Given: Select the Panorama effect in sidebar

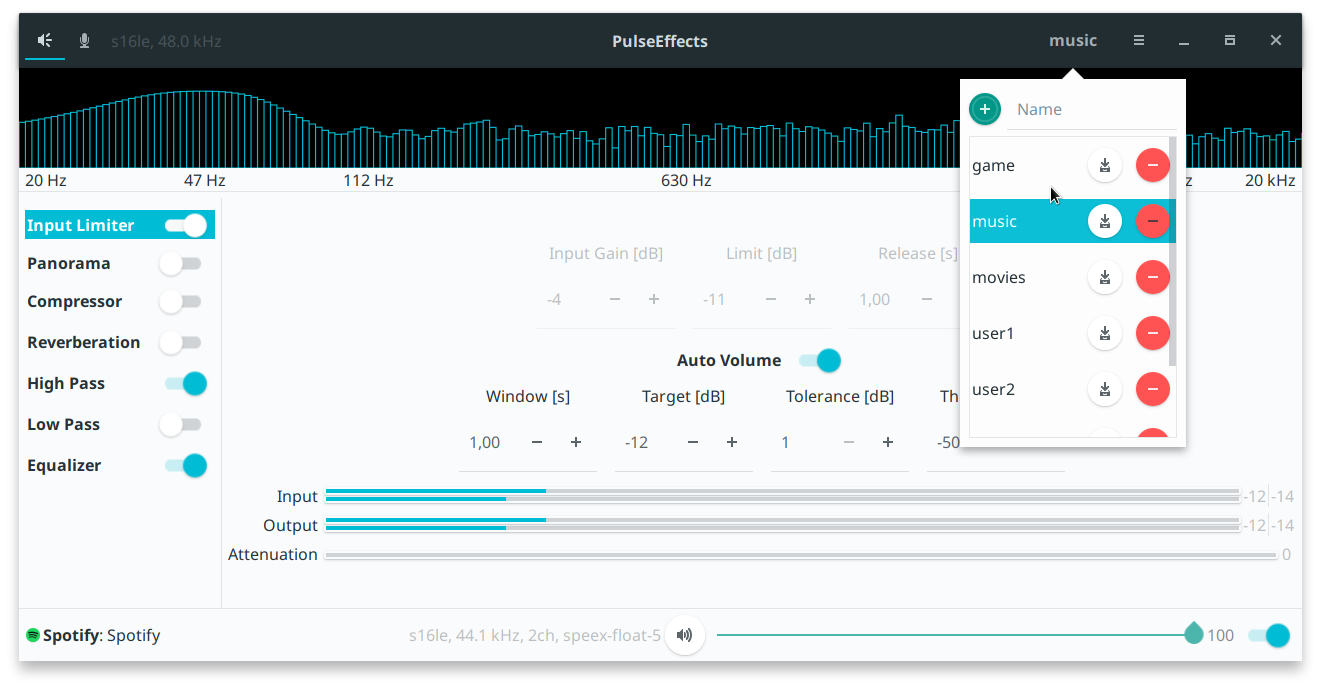Looking at the screenshot, I should [68, 264].
